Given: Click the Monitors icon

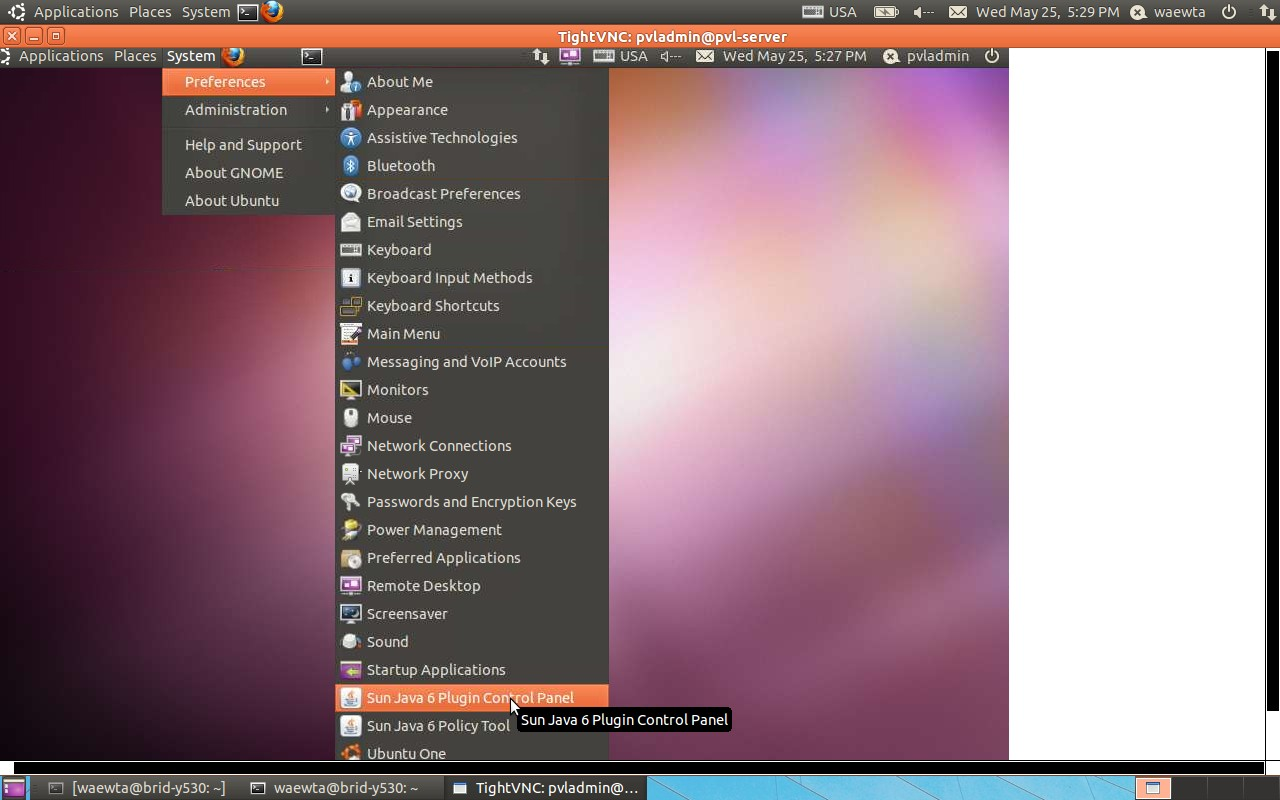Looking at the screenshot, I should 350,390.
